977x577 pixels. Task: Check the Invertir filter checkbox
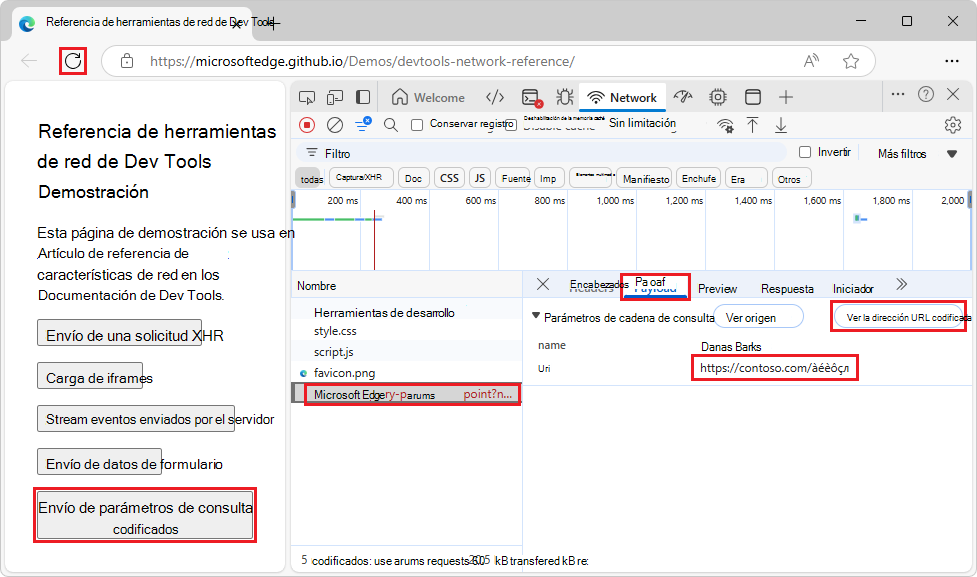[805, 152]
